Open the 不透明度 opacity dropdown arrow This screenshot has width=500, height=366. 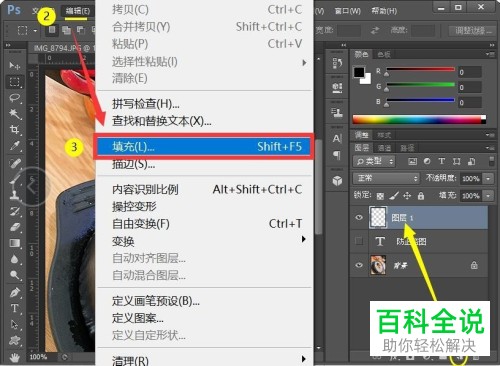coord(488,179)
